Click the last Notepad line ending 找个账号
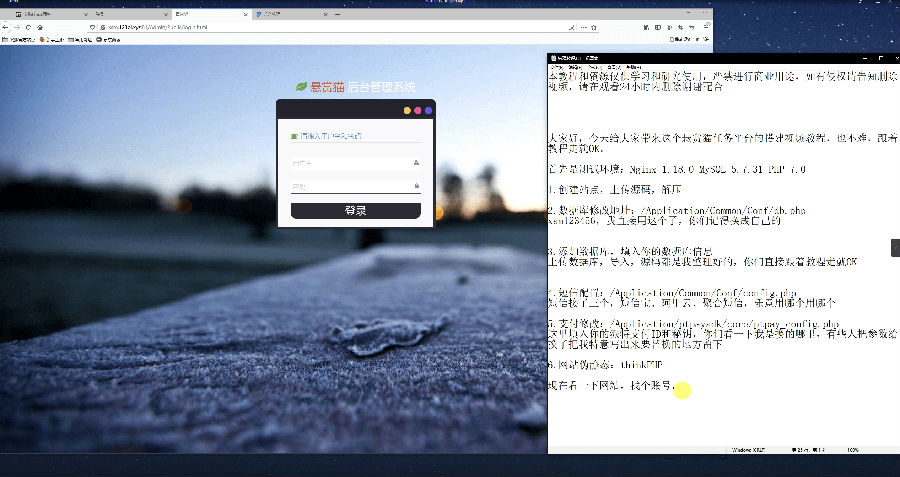 click(x=612, y=386)
